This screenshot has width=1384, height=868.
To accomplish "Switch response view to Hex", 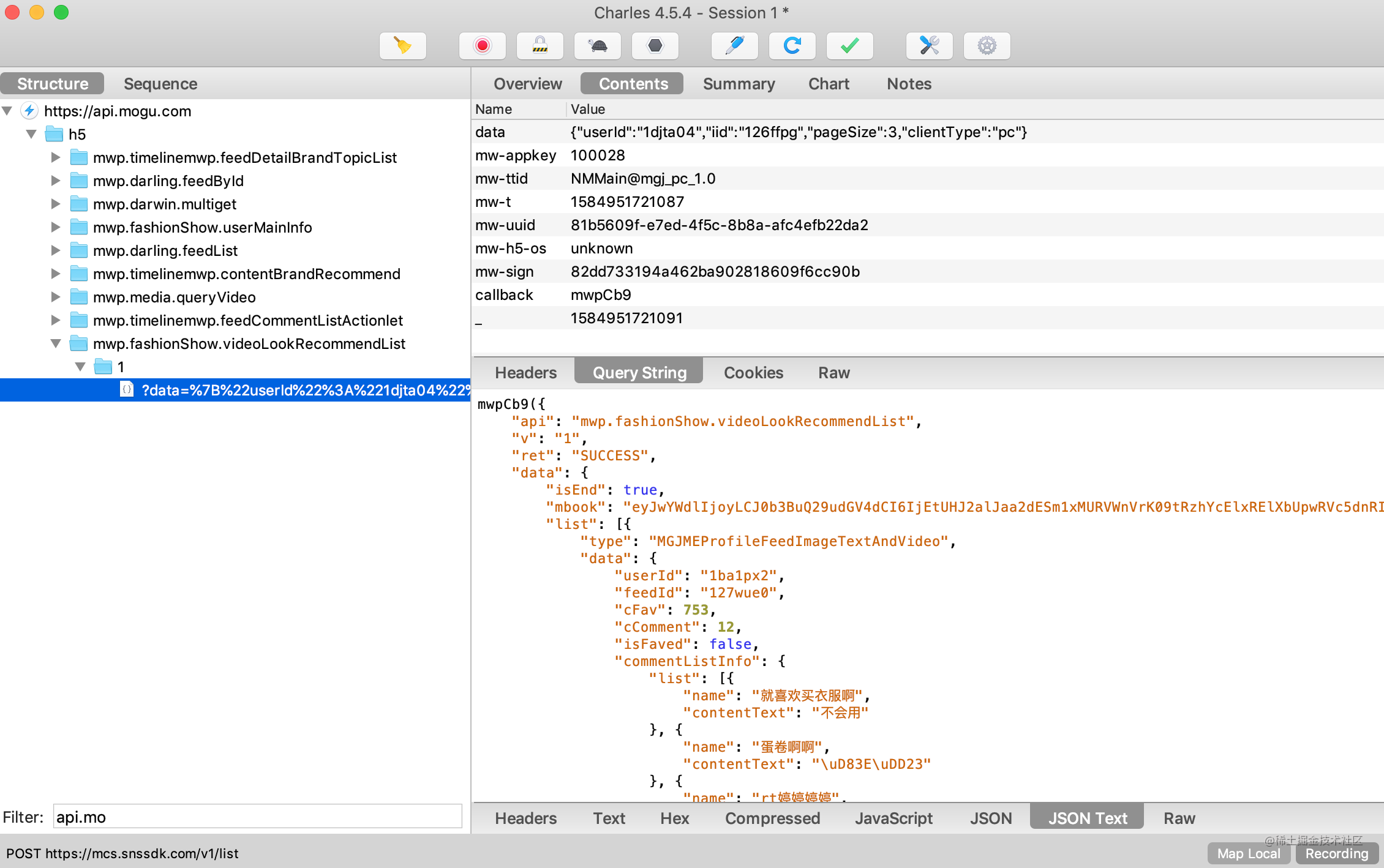I will [674, 818].
